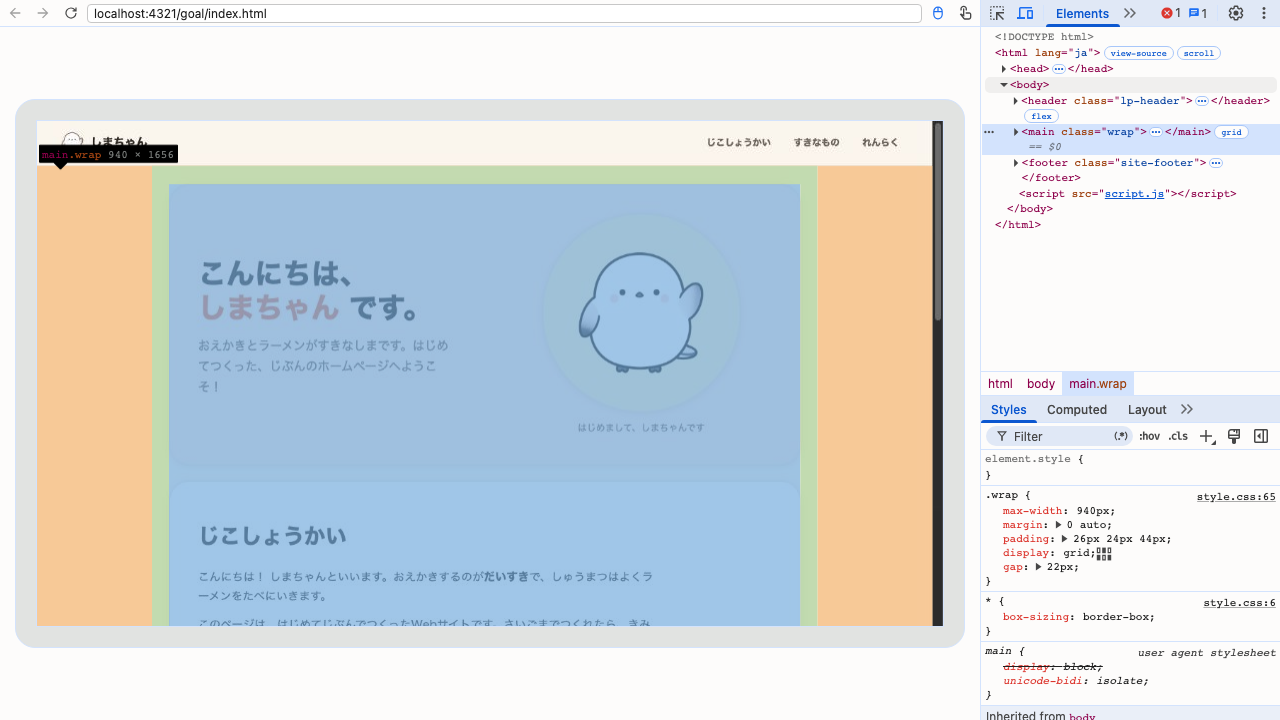Open style.css:6 source link
The image size is (1280, 720).
tap(1239, 603)
